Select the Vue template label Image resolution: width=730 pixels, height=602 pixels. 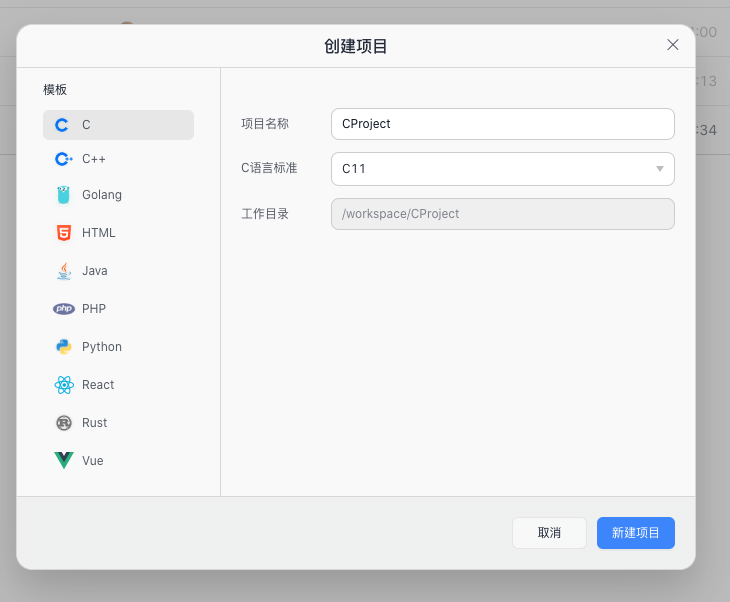93,461
